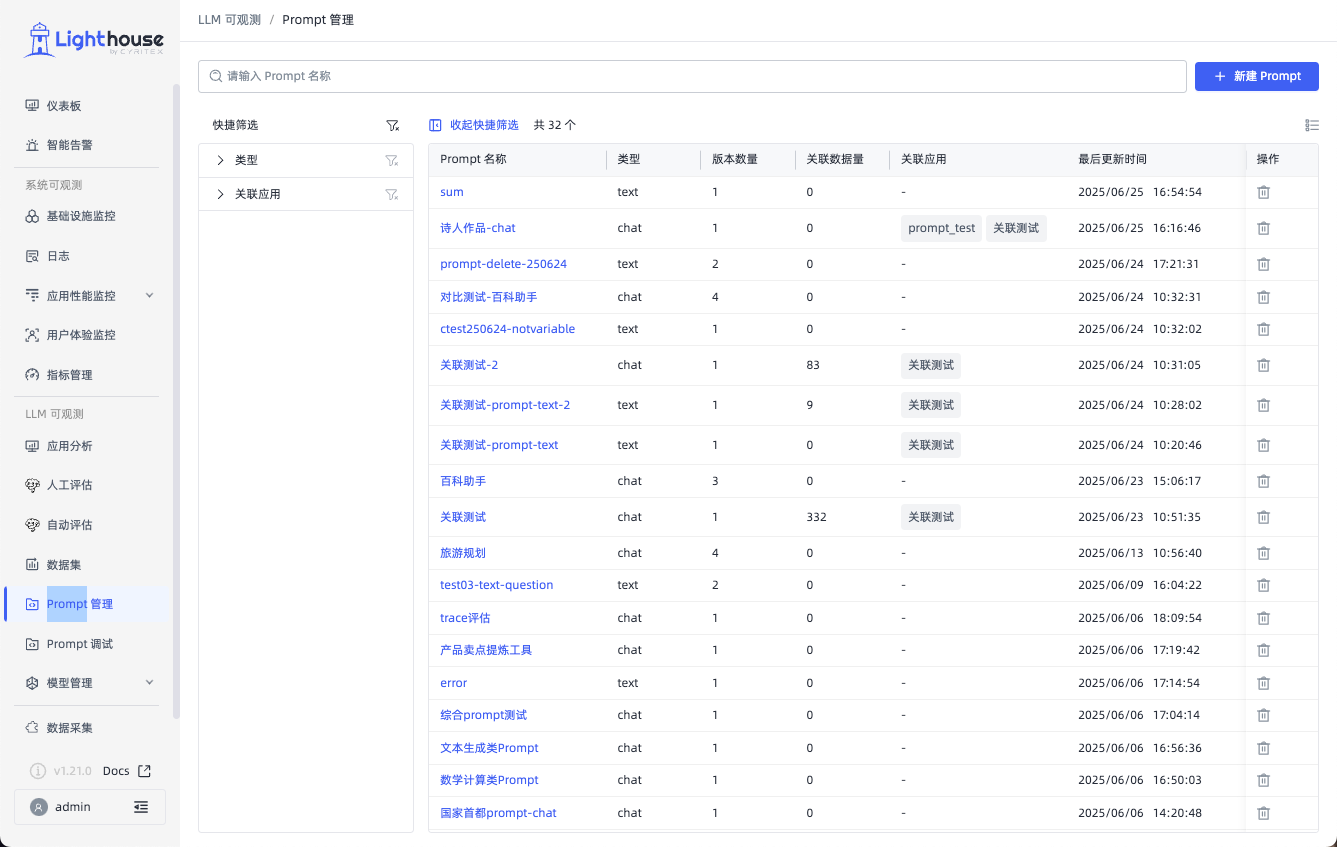1337x847 pixels.
Task: Go to 数据集 in sidebar
Action: (64, 565)
